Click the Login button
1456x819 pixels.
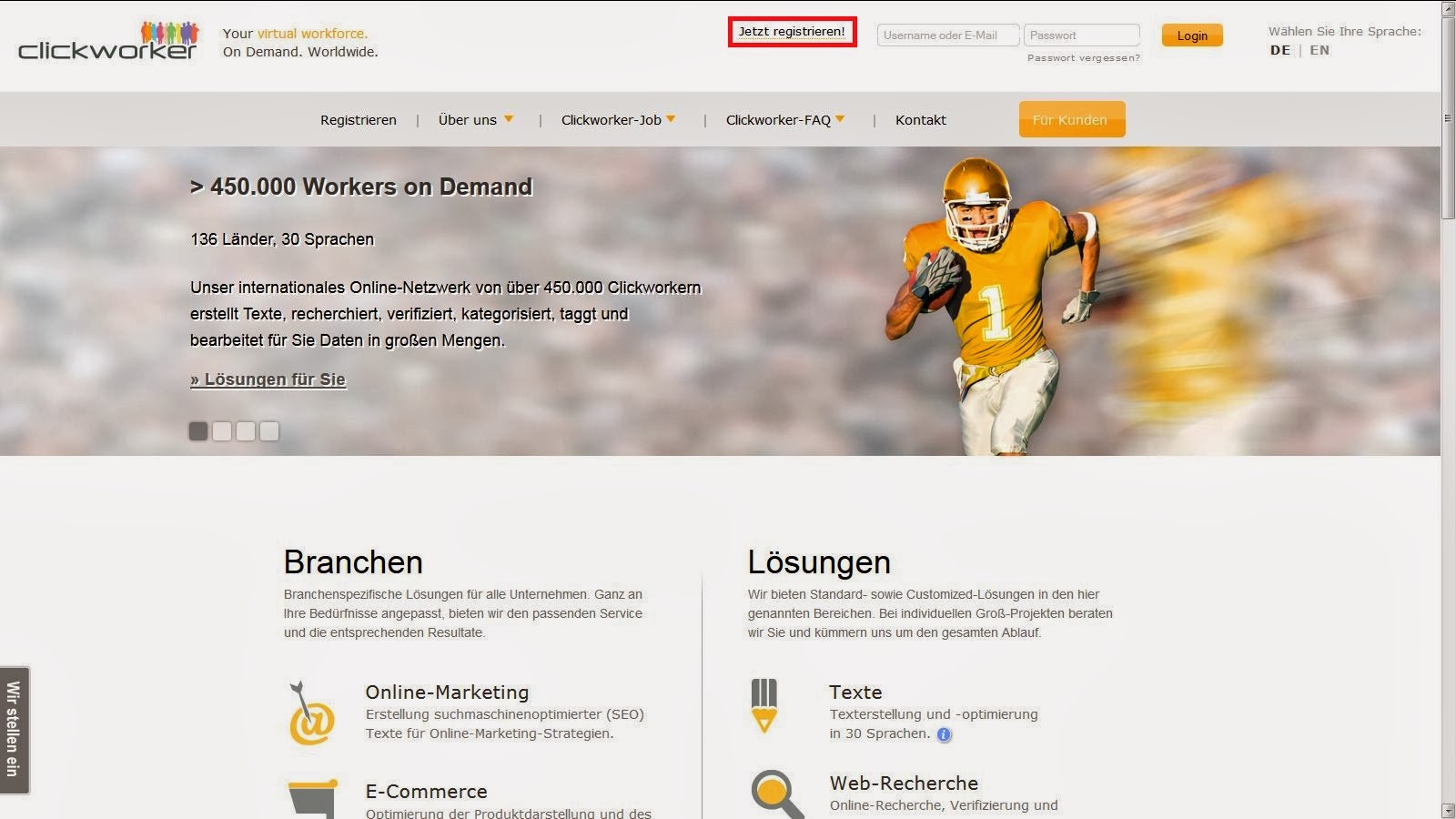[x=1192, y=35]
